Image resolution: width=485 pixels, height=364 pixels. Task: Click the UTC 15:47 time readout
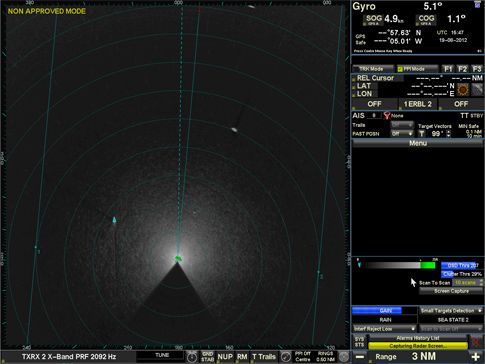coord(450,33)
